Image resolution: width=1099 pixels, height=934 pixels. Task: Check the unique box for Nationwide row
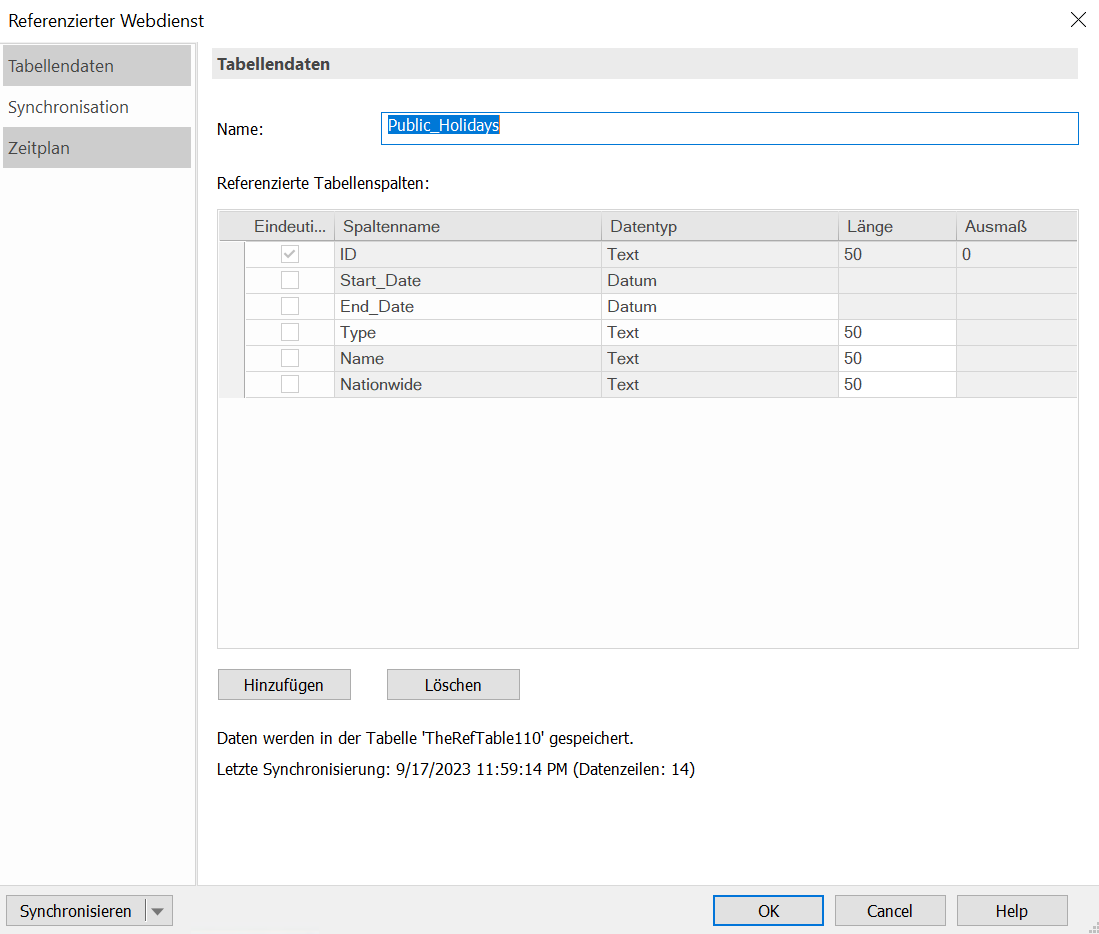(289, 384)
